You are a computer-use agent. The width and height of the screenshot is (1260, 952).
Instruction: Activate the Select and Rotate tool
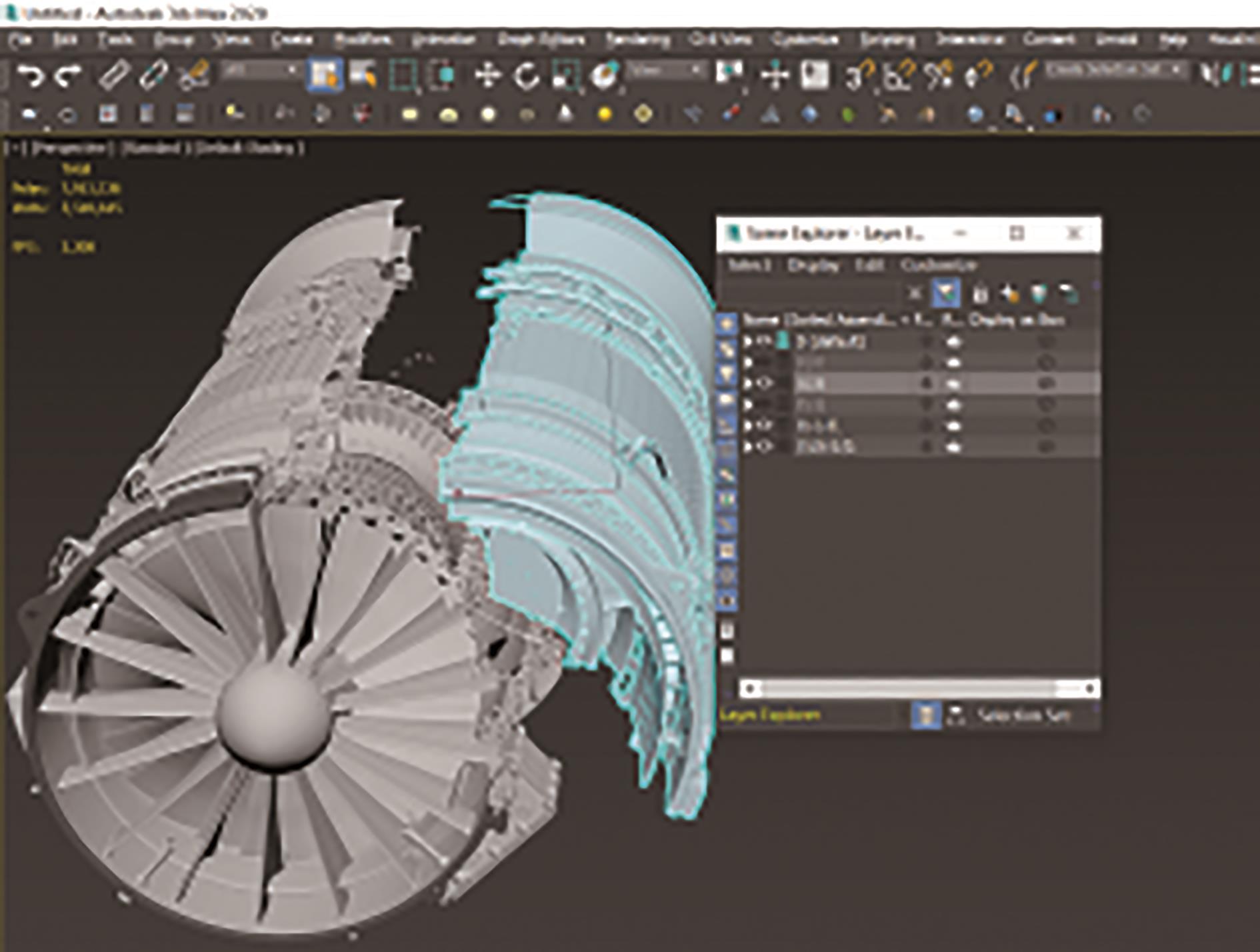pyautogui.click(x=527, y=75)
